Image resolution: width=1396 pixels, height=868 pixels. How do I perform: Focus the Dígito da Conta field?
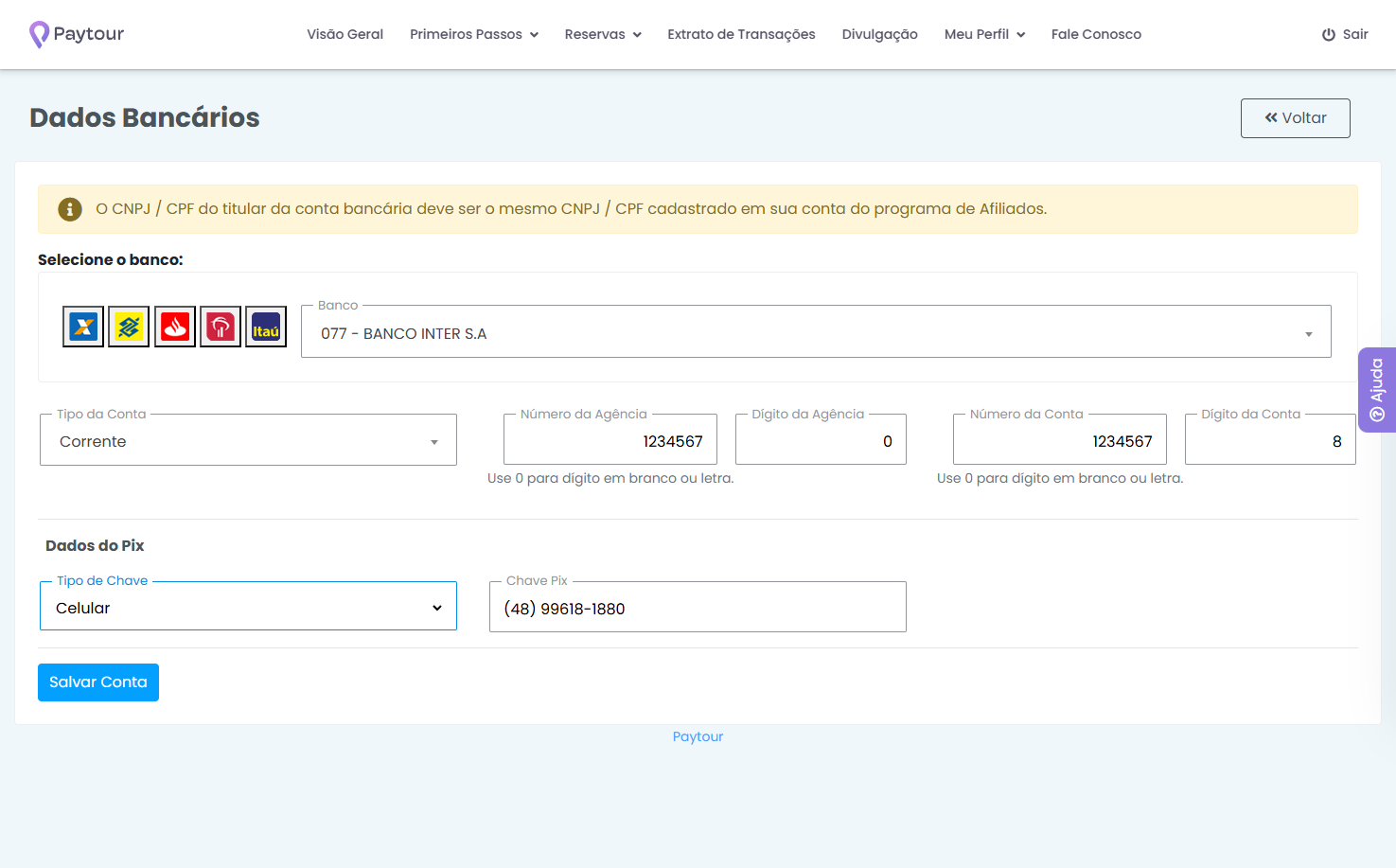point(1270,441)
